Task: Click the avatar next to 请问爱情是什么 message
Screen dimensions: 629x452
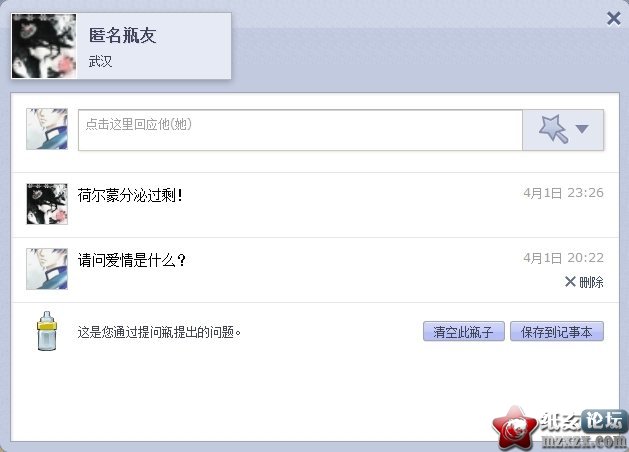Action: pos(47,269)
